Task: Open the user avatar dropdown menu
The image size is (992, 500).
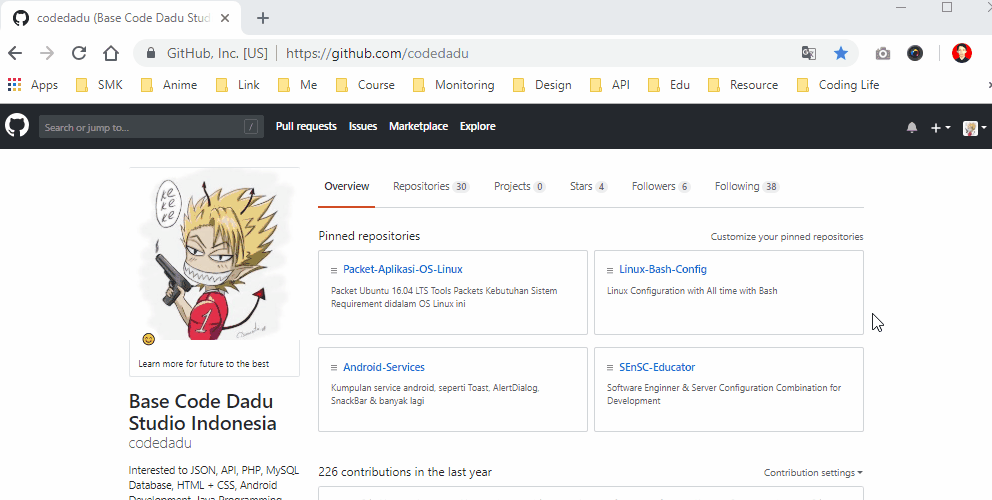Action: (x=974, y=128)
